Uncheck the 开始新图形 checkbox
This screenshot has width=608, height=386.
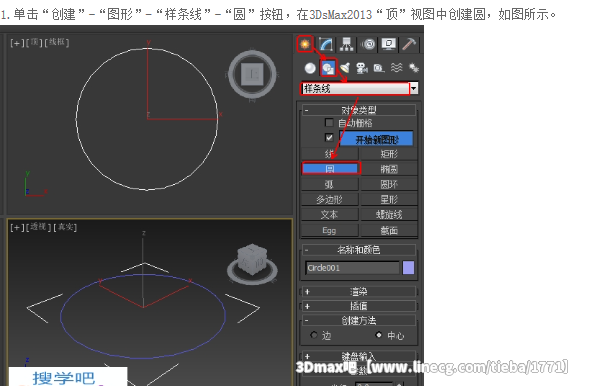point(329,138)
